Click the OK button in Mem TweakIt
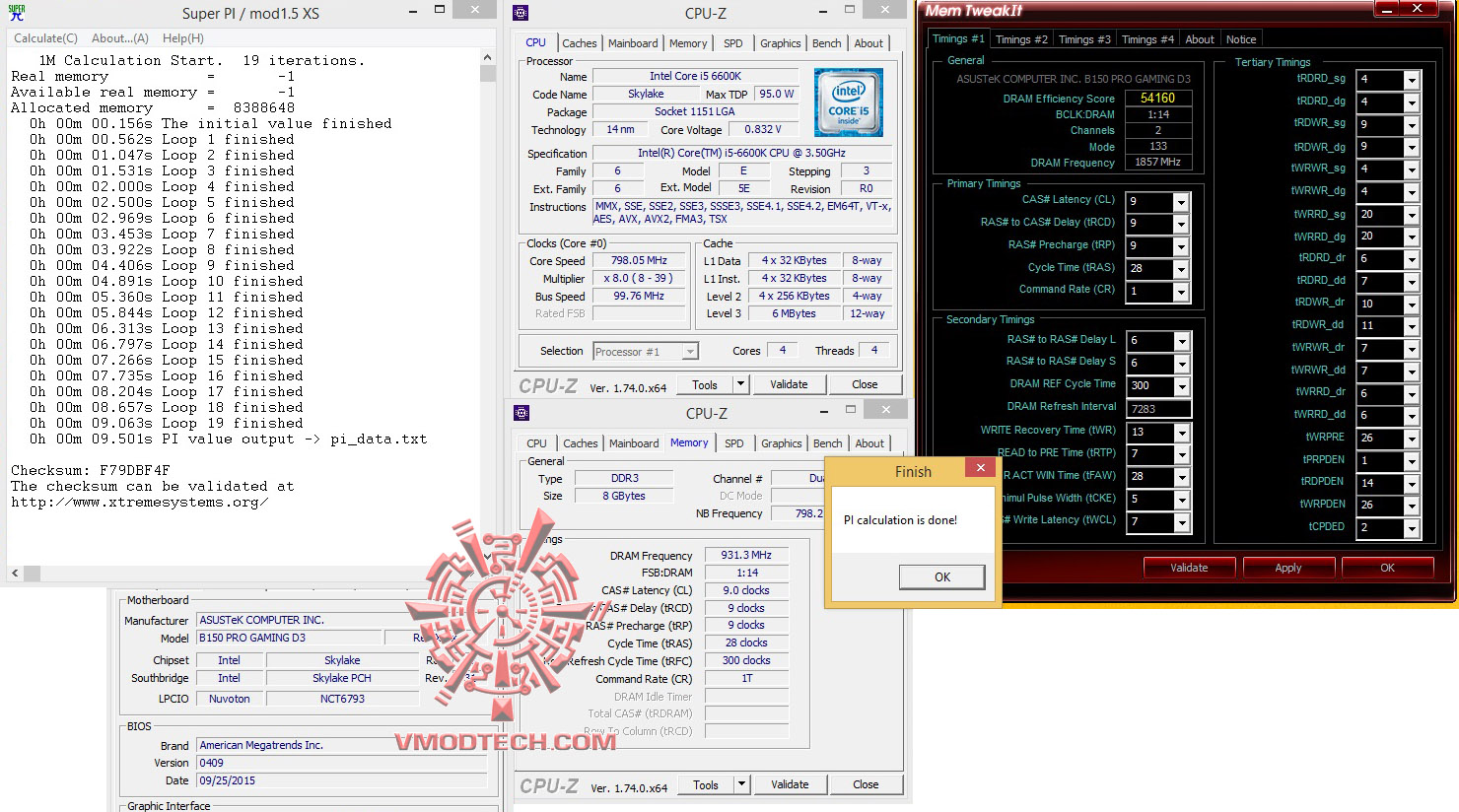Viewport: 1459px width, 812px height. click(1388, 568)
